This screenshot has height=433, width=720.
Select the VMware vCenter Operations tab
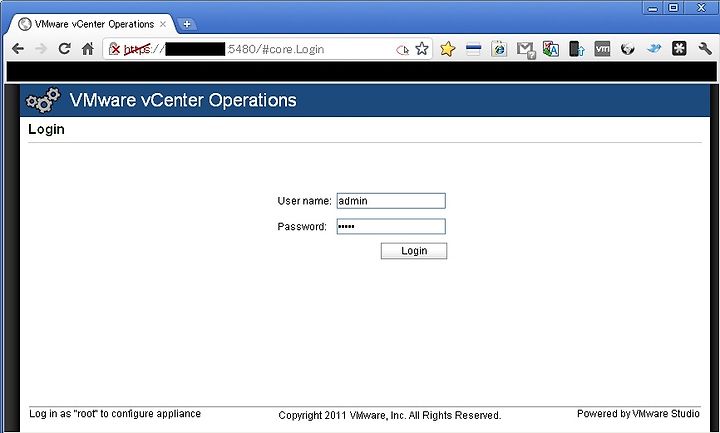92,24
